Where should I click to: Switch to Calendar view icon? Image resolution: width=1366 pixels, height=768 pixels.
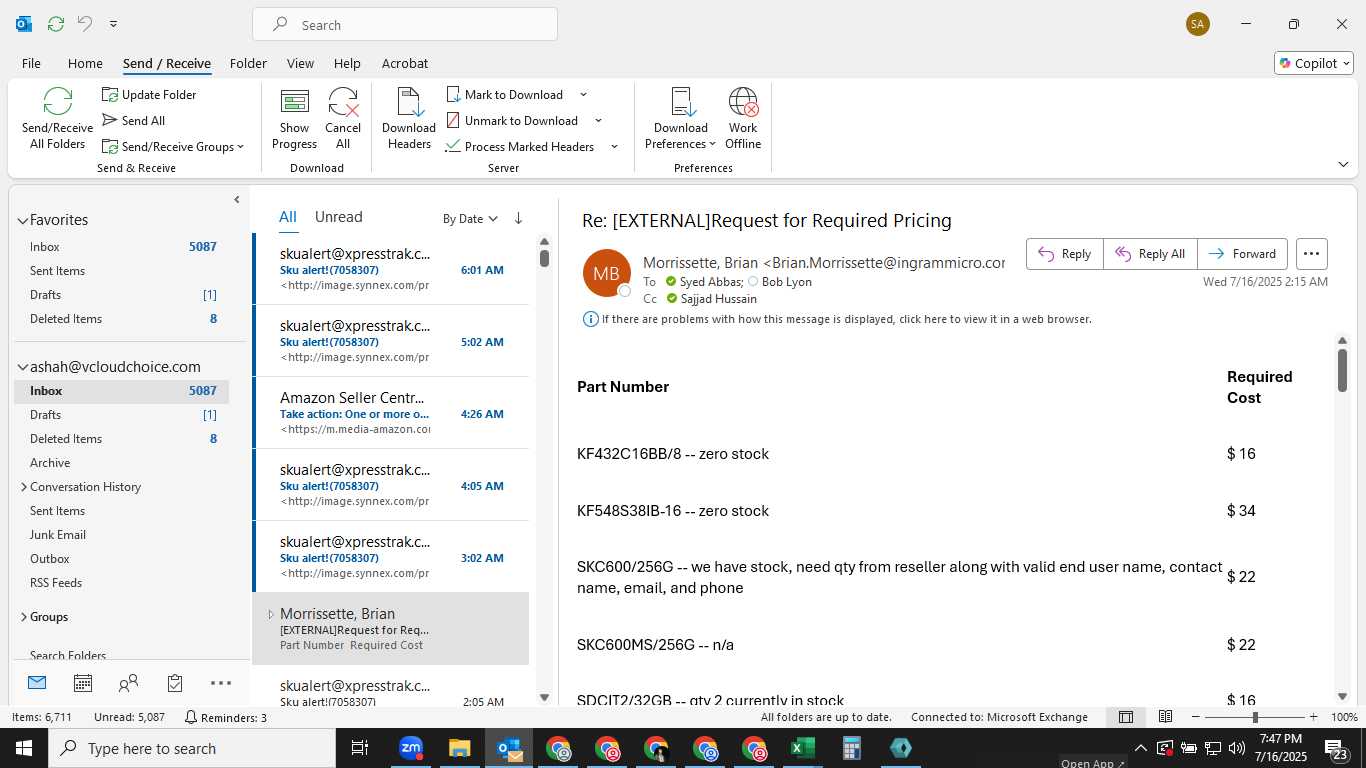(83, 683)
